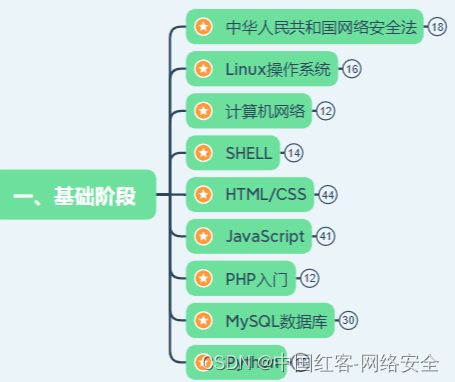Expand the 12-count badge next to PHP入门
455x382 pixels.
310,278
